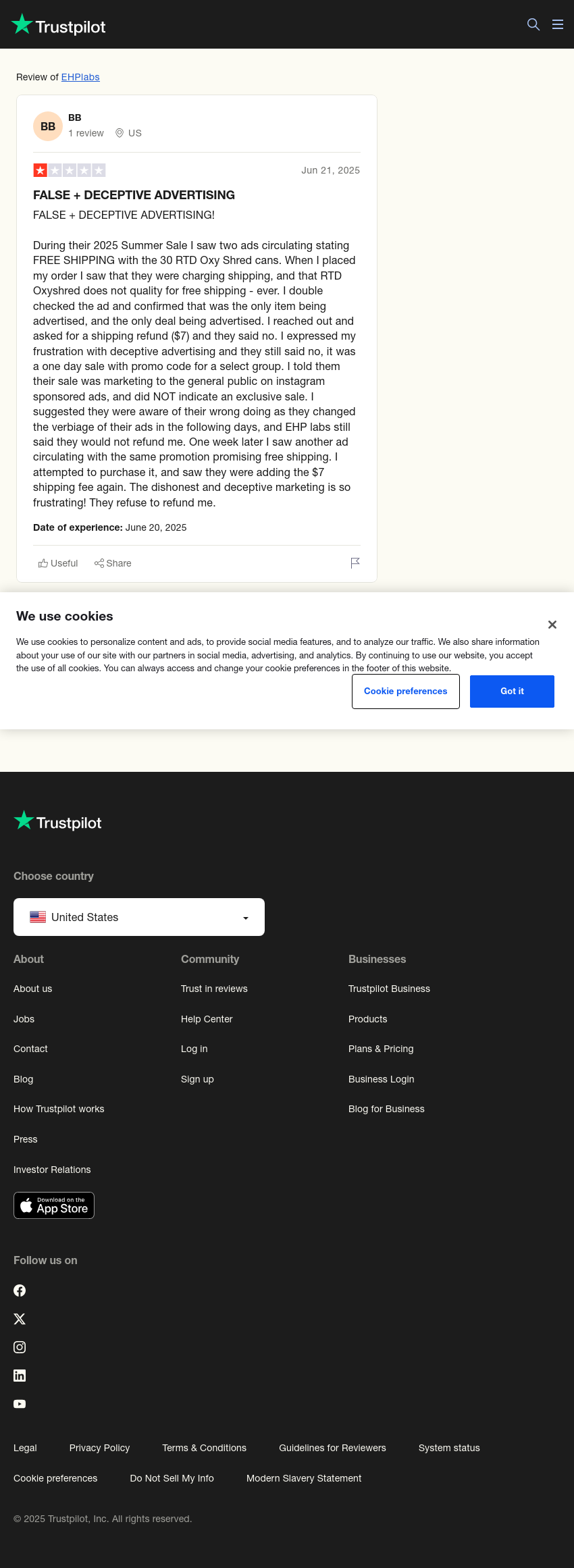Open the United States country dropdown
Viewport: 574px width, 1568px height.
tap(139, 917)
